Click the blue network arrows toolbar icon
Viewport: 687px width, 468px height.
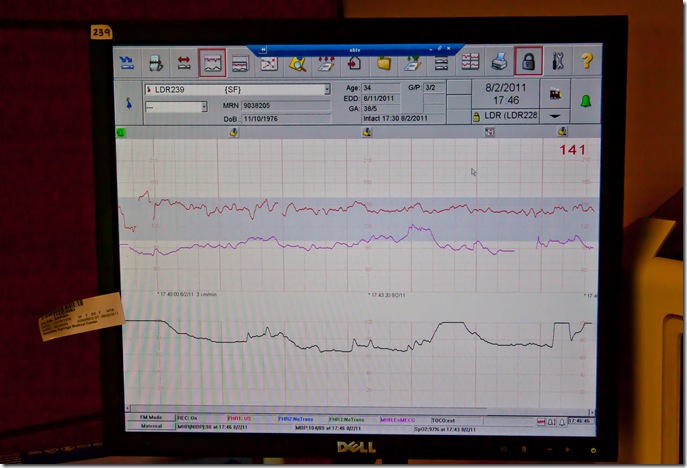pos(127,63)
